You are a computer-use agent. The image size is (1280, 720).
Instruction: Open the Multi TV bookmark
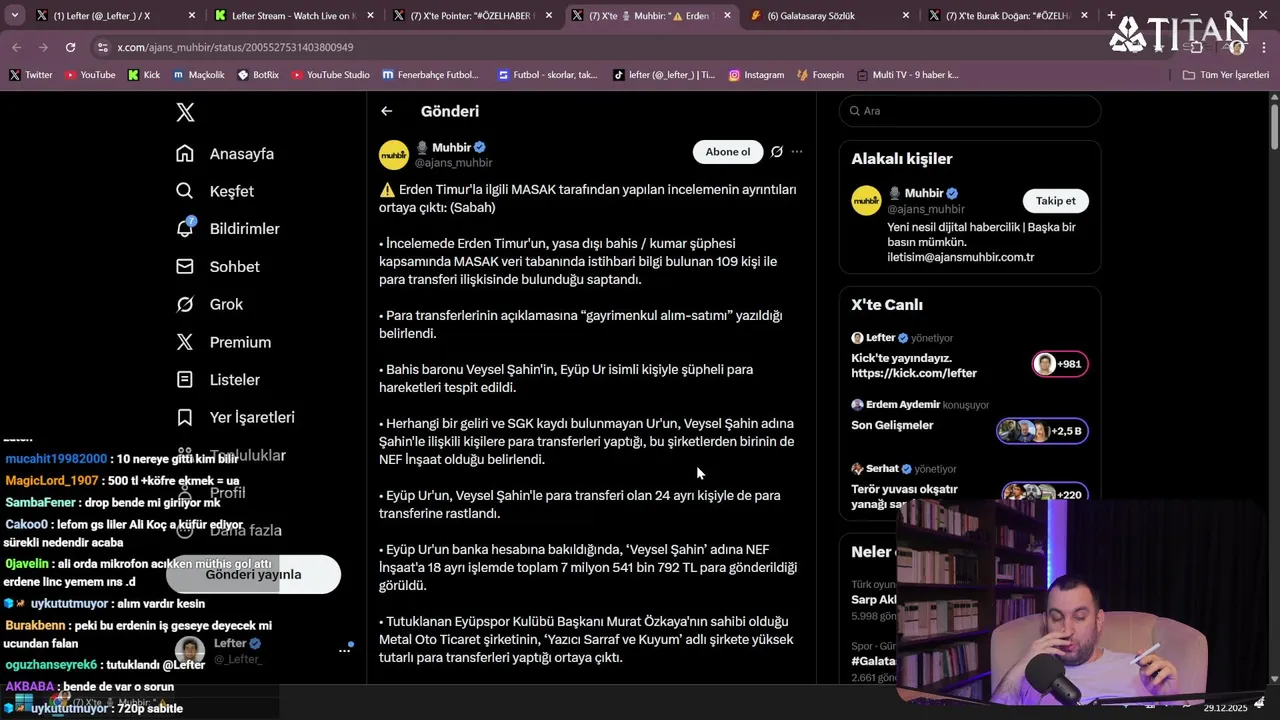point(906,75)
